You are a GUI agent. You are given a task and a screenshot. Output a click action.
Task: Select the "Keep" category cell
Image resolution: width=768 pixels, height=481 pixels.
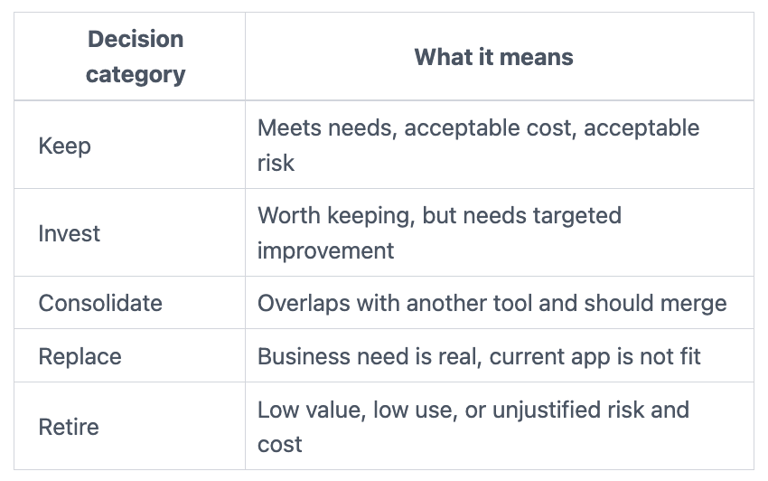pos(65,146)
